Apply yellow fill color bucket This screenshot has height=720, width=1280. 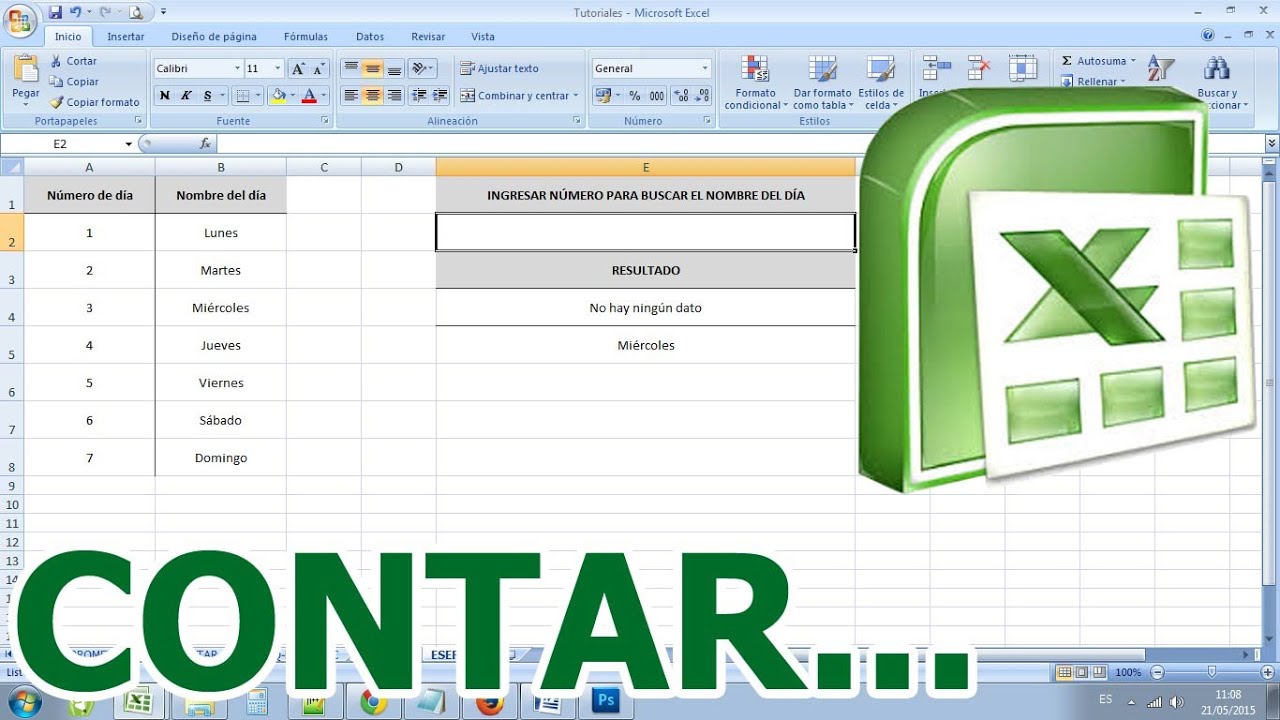278,96
